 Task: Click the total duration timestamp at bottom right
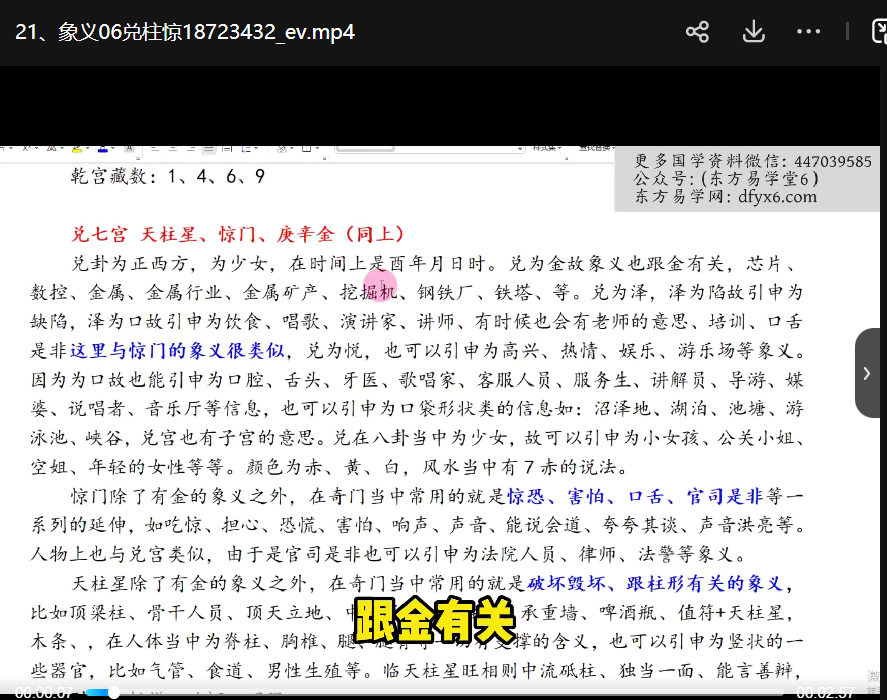pos(823,692)
